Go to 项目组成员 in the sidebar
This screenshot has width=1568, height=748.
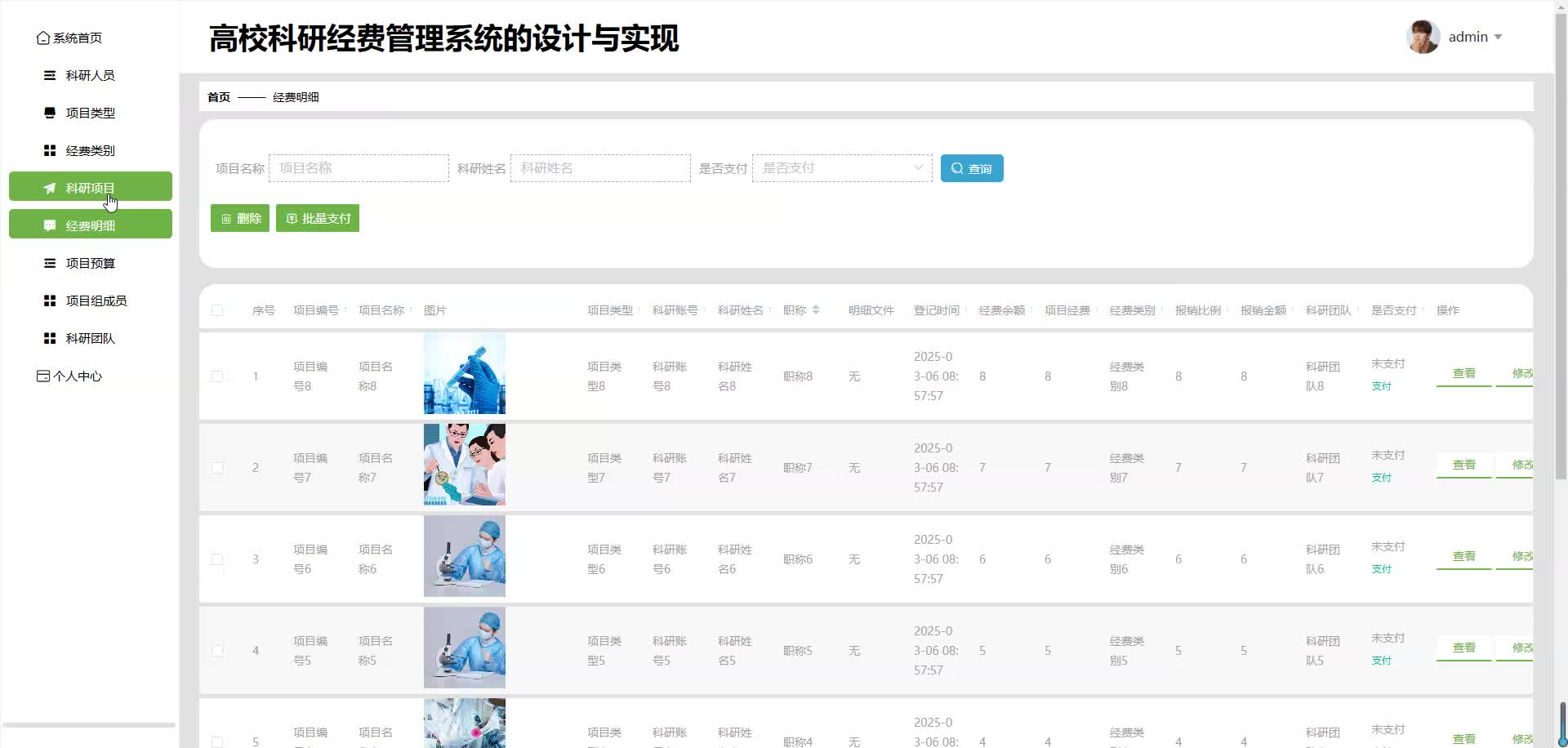click(96, 301)
